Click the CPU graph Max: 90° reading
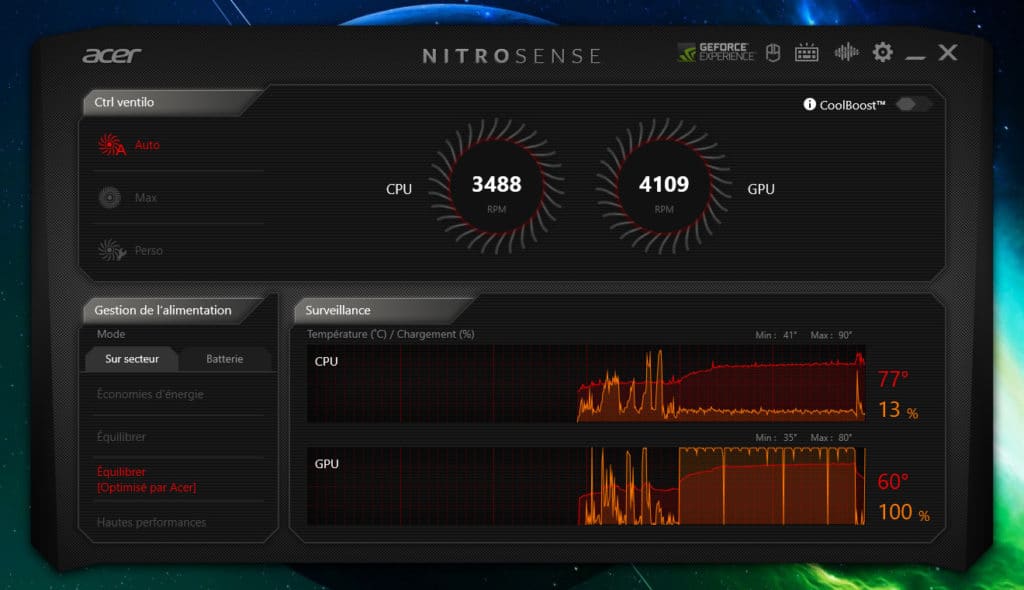The height and width of the screenshot is (590, 1024). (831, 335)
